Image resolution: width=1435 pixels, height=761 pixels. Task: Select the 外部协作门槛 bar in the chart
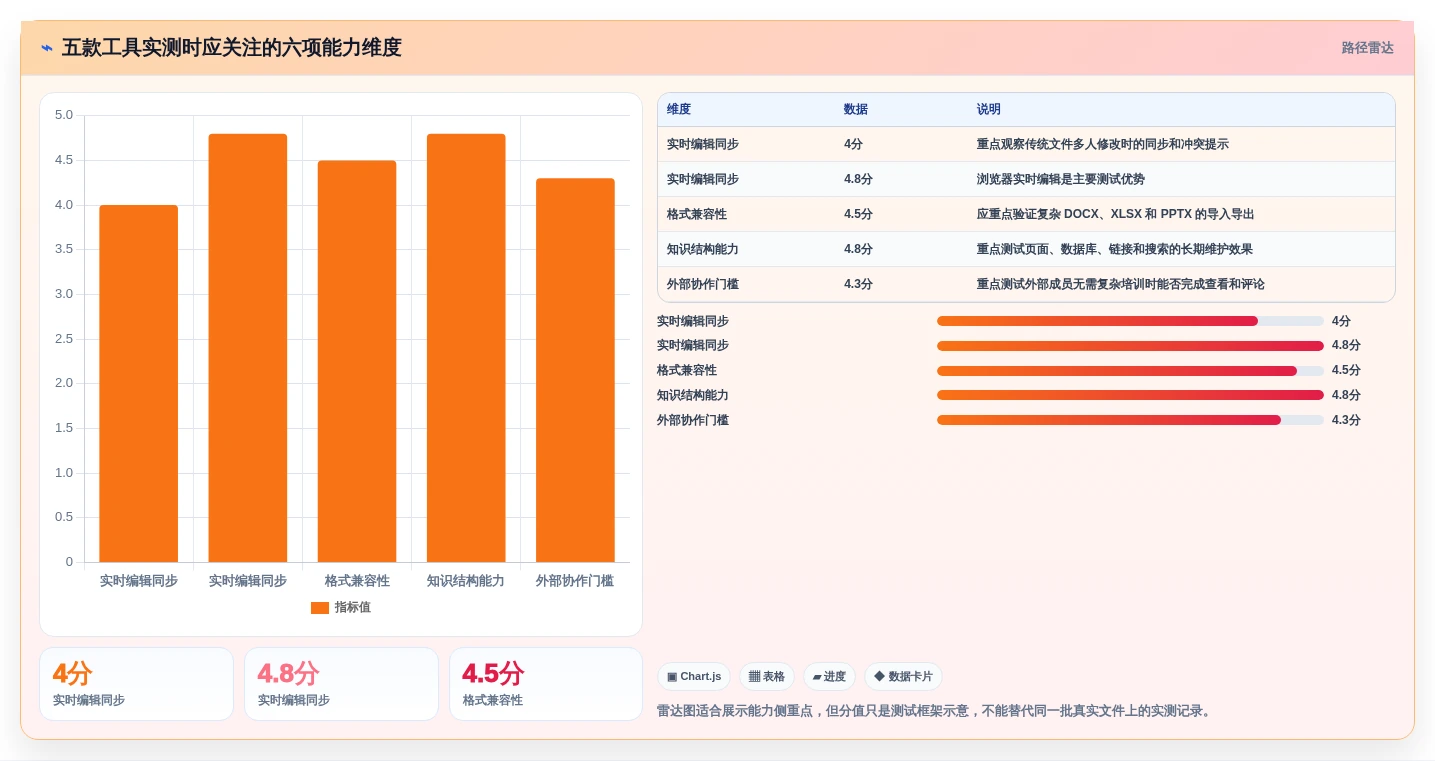point(575,370)
